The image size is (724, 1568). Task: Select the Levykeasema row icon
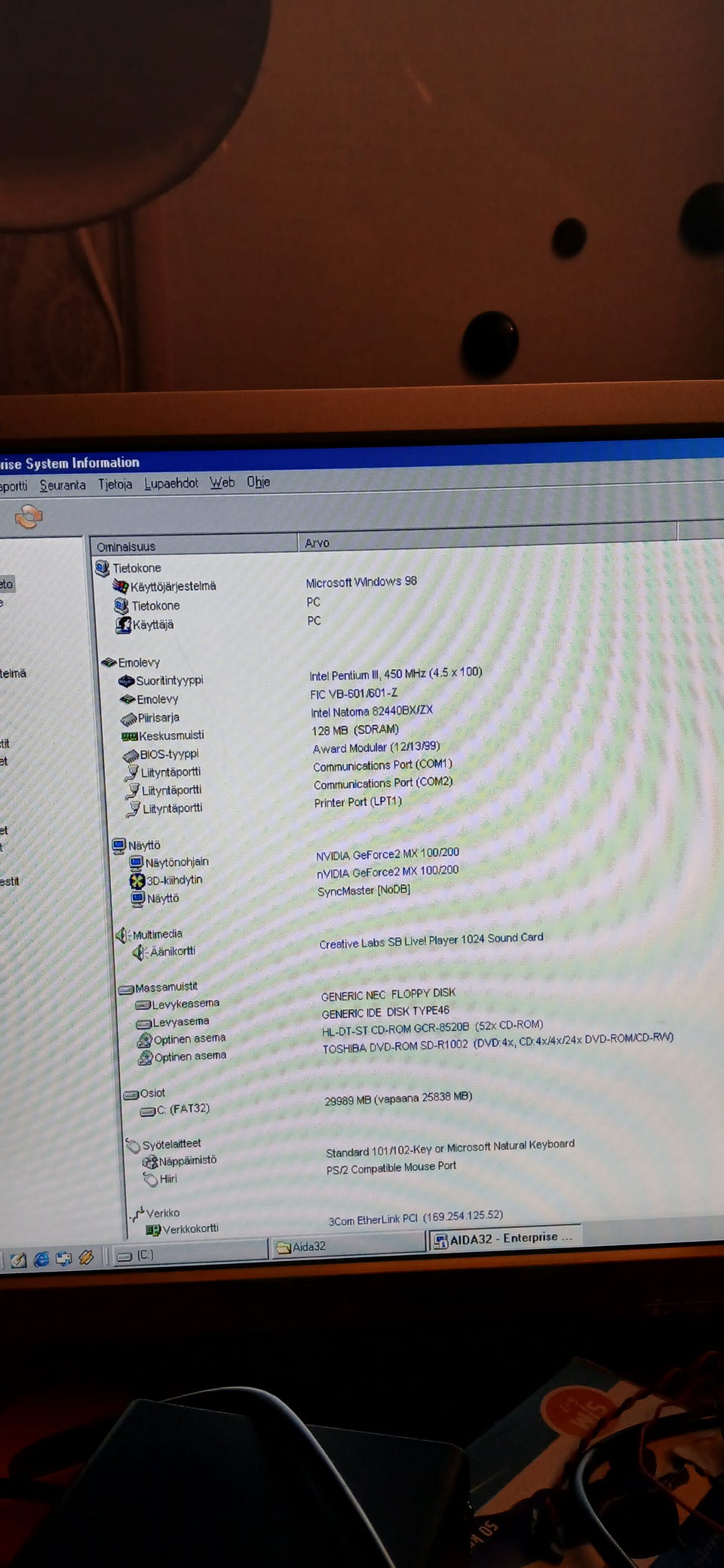pyautogui.click(x=143, y=1005)
